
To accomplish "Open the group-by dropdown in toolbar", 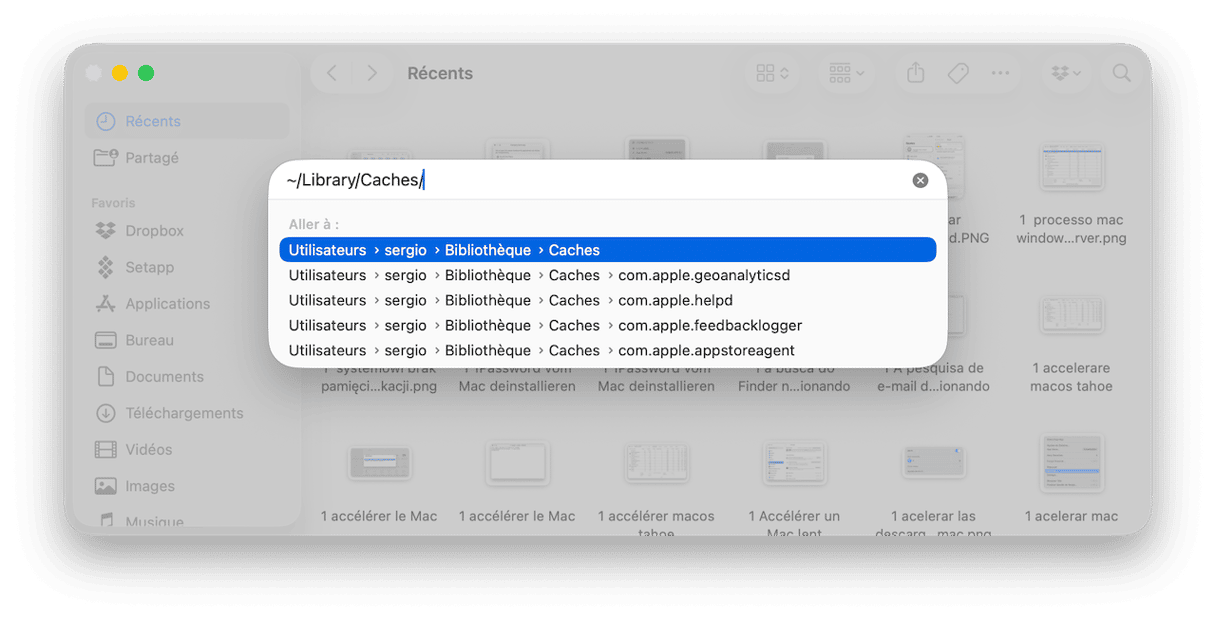I will point(846,73).
